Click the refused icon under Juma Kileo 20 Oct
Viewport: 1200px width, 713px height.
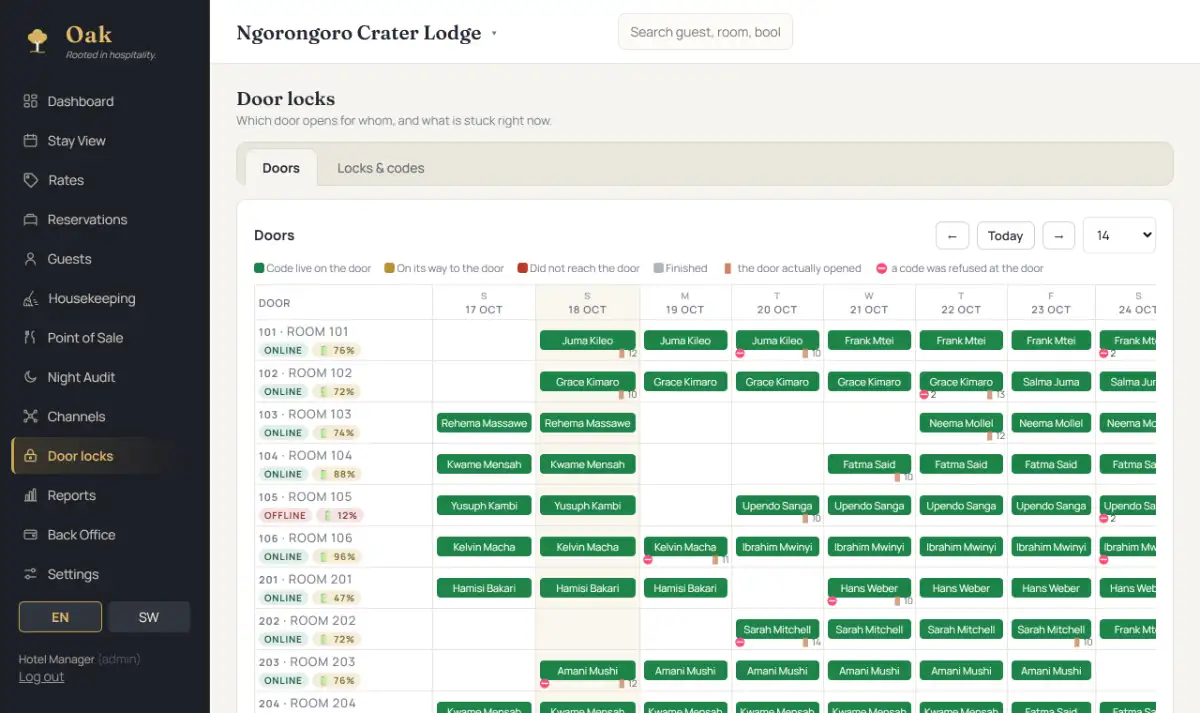(x=741, y=353)
